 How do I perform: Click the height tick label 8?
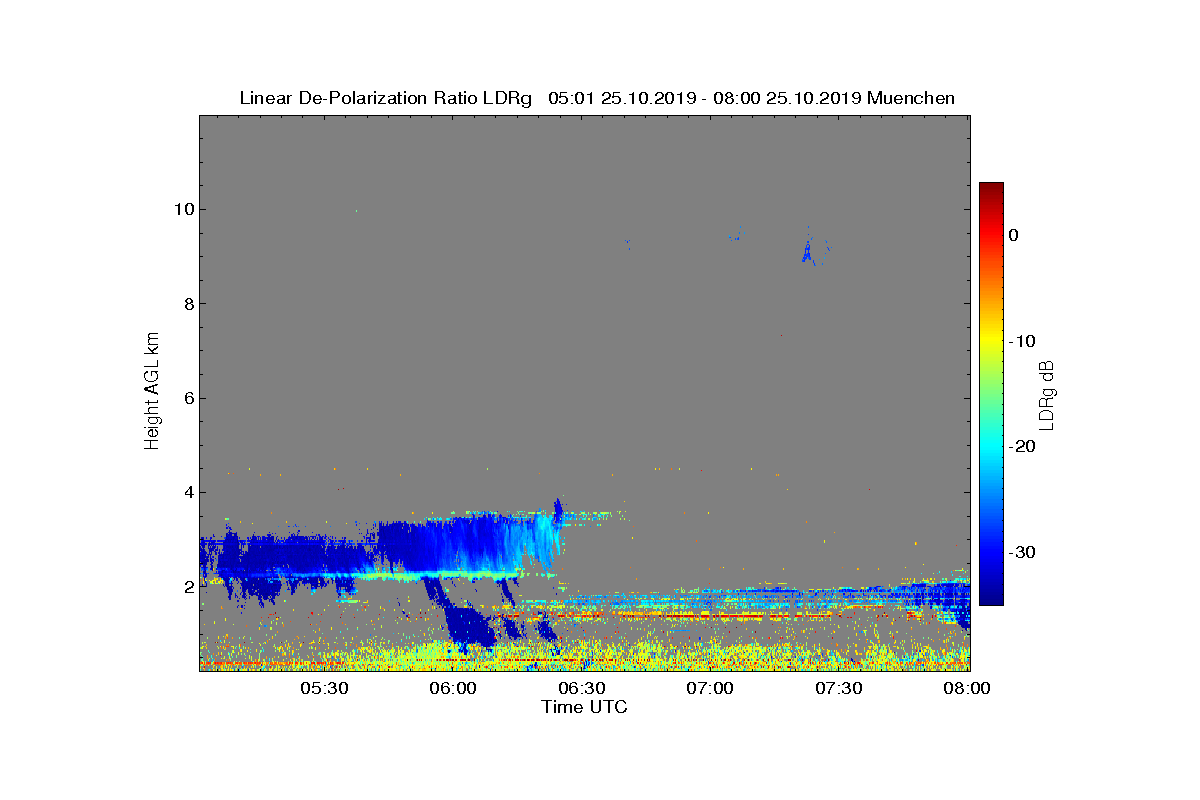[x=187, y=304]
